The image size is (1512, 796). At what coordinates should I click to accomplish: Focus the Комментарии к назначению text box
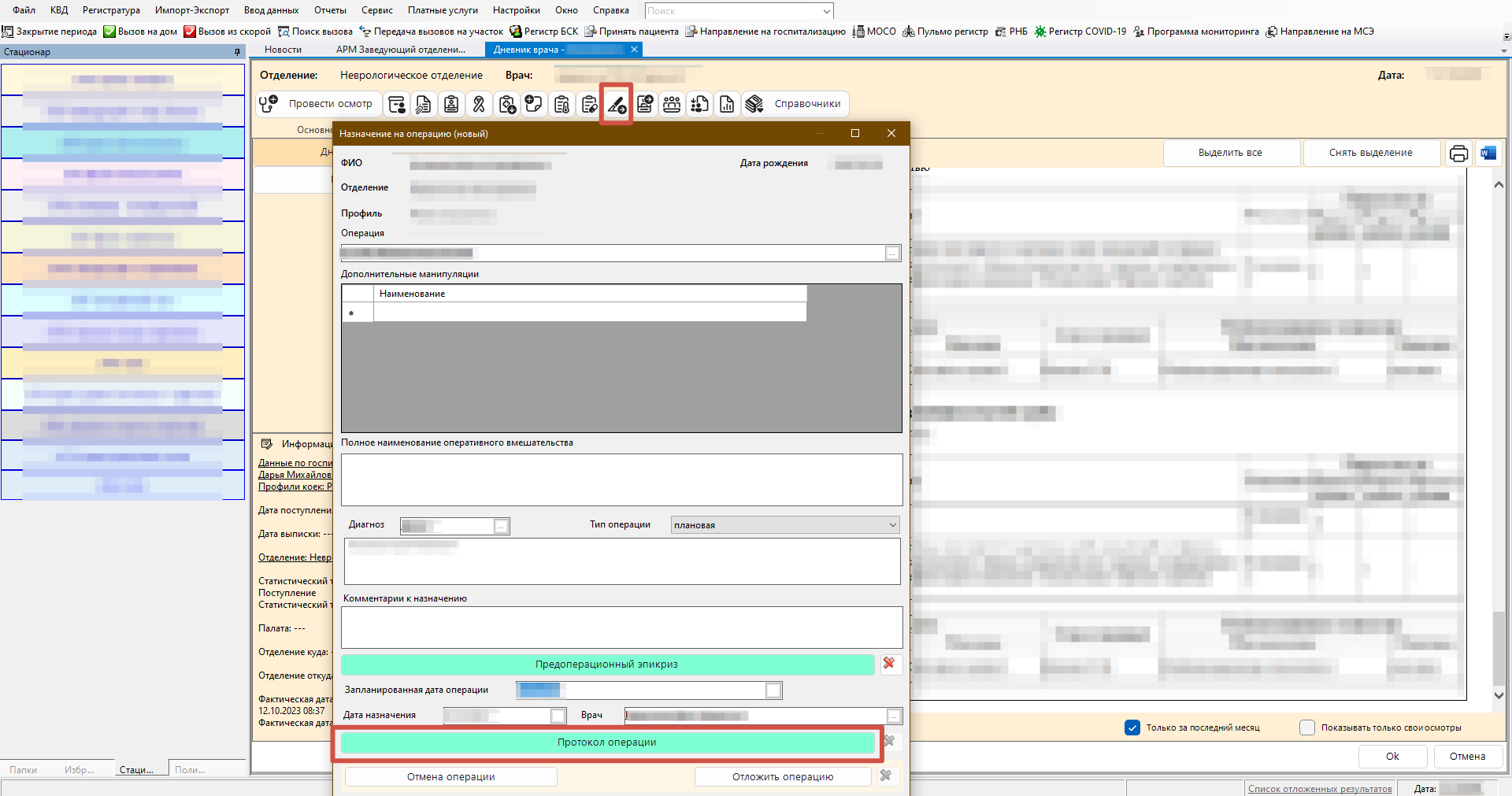click(x=621, y=628)
